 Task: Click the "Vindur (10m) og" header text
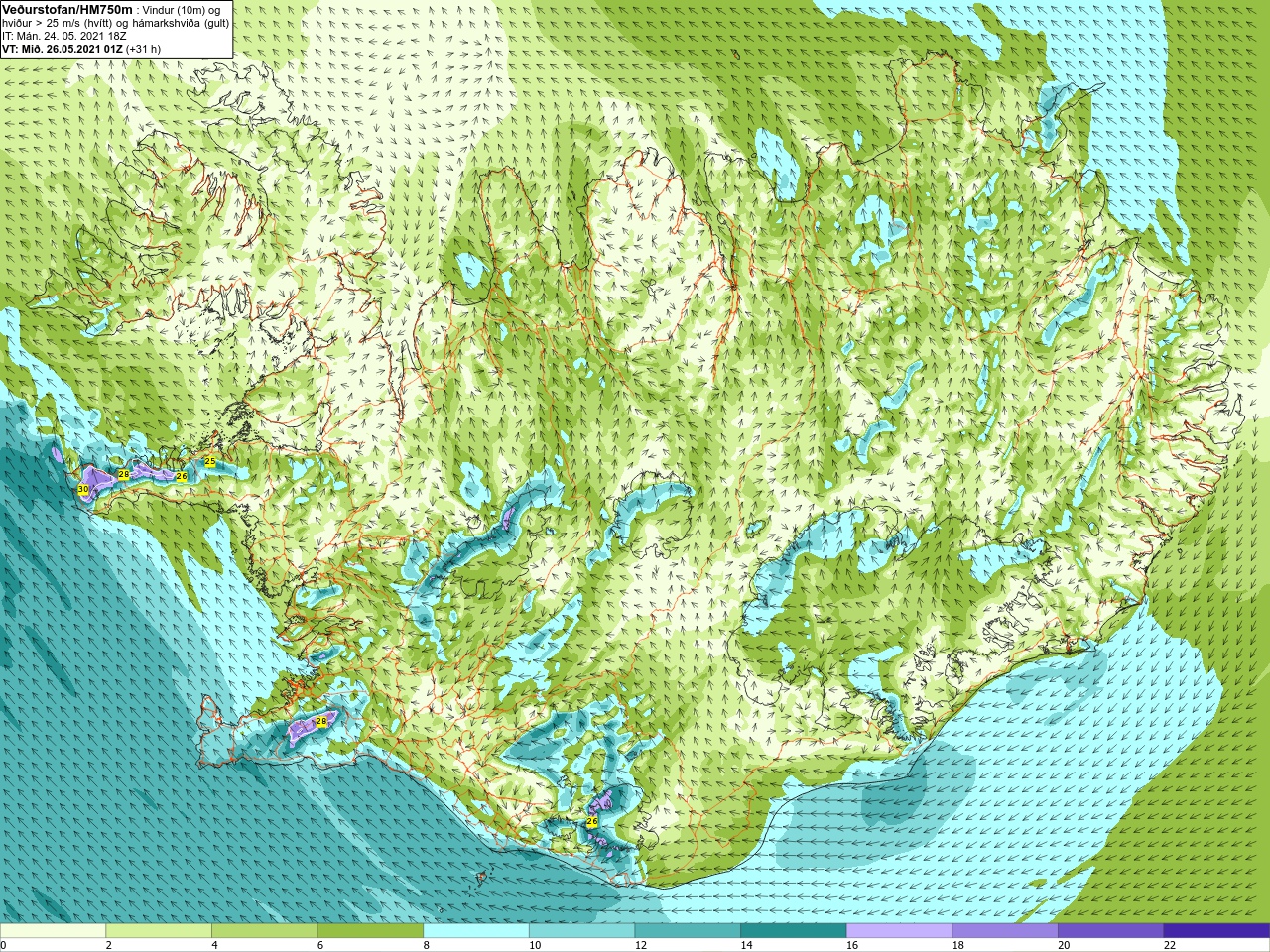182,10
